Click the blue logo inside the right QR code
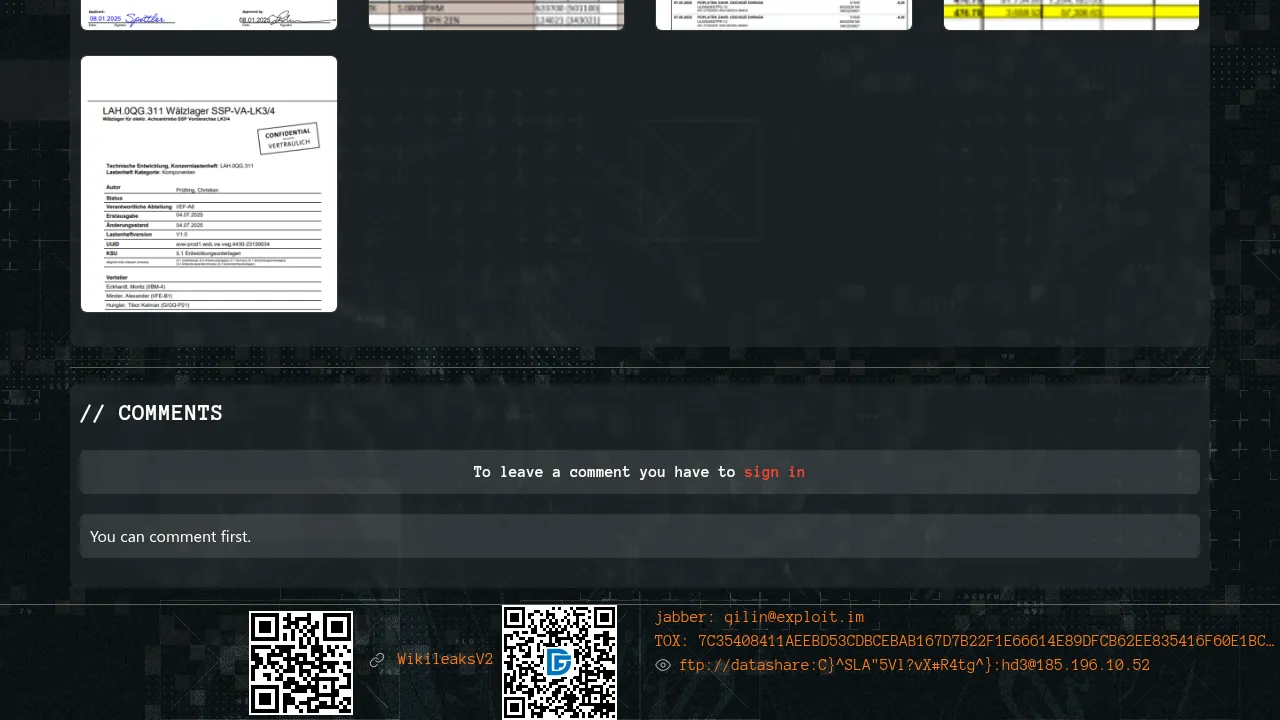 point(559,662)
